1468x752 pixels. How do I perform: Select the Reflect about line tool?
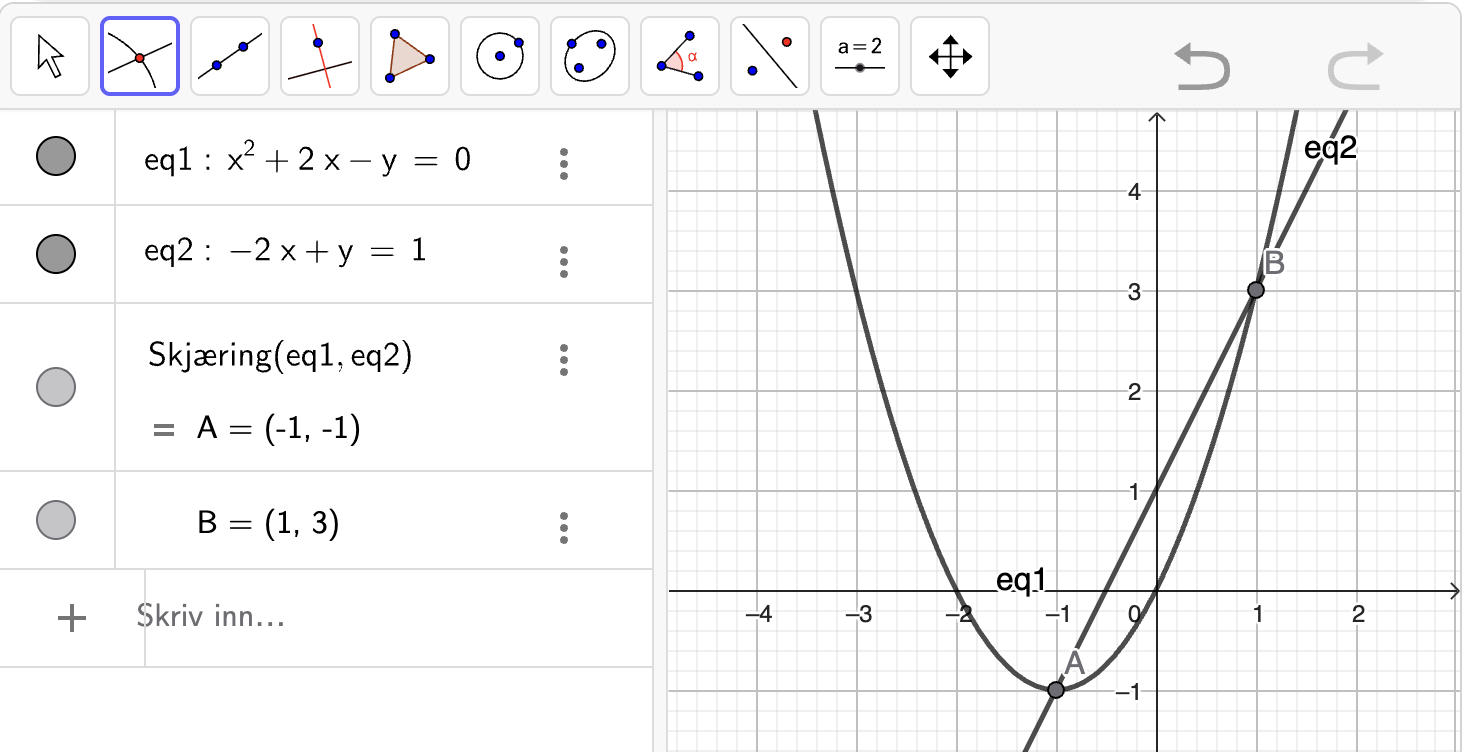pyautogui.click(x=770, y=56)
